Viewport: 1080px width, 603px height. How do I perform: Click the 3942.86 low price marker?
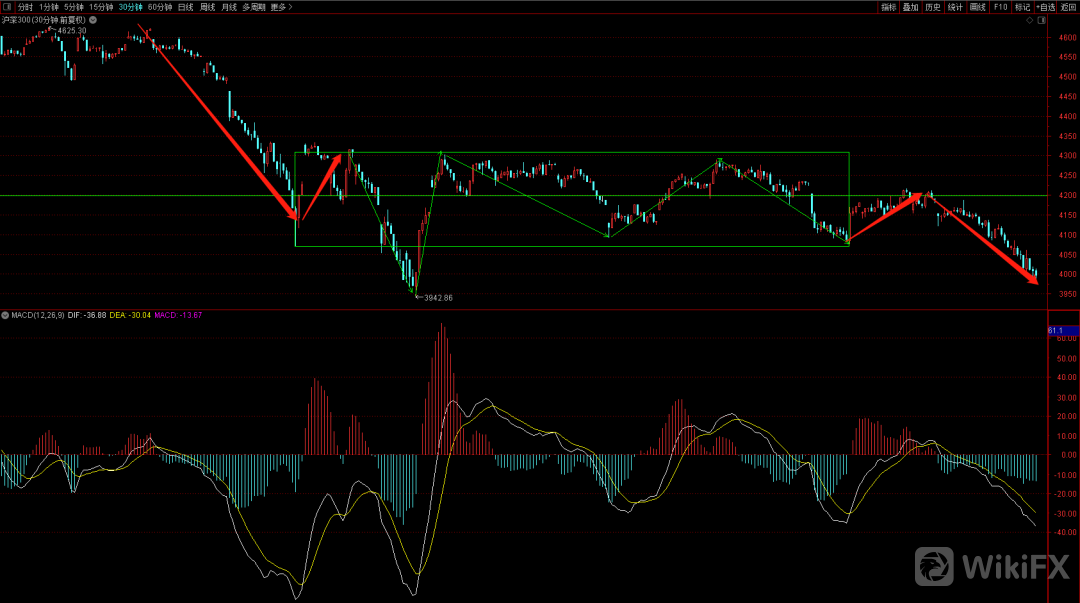click(x=436, y=298)
